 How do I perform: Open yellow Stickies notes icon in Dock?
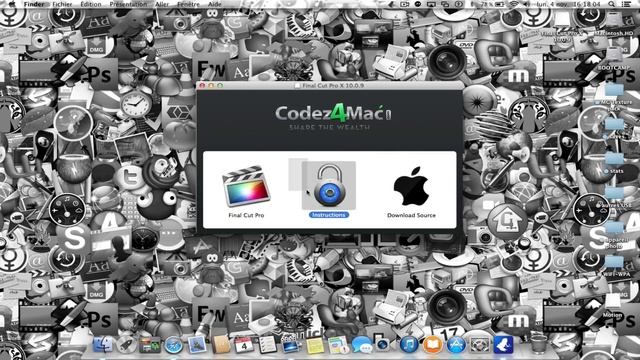pyautogui.click(x=315, y=345)
